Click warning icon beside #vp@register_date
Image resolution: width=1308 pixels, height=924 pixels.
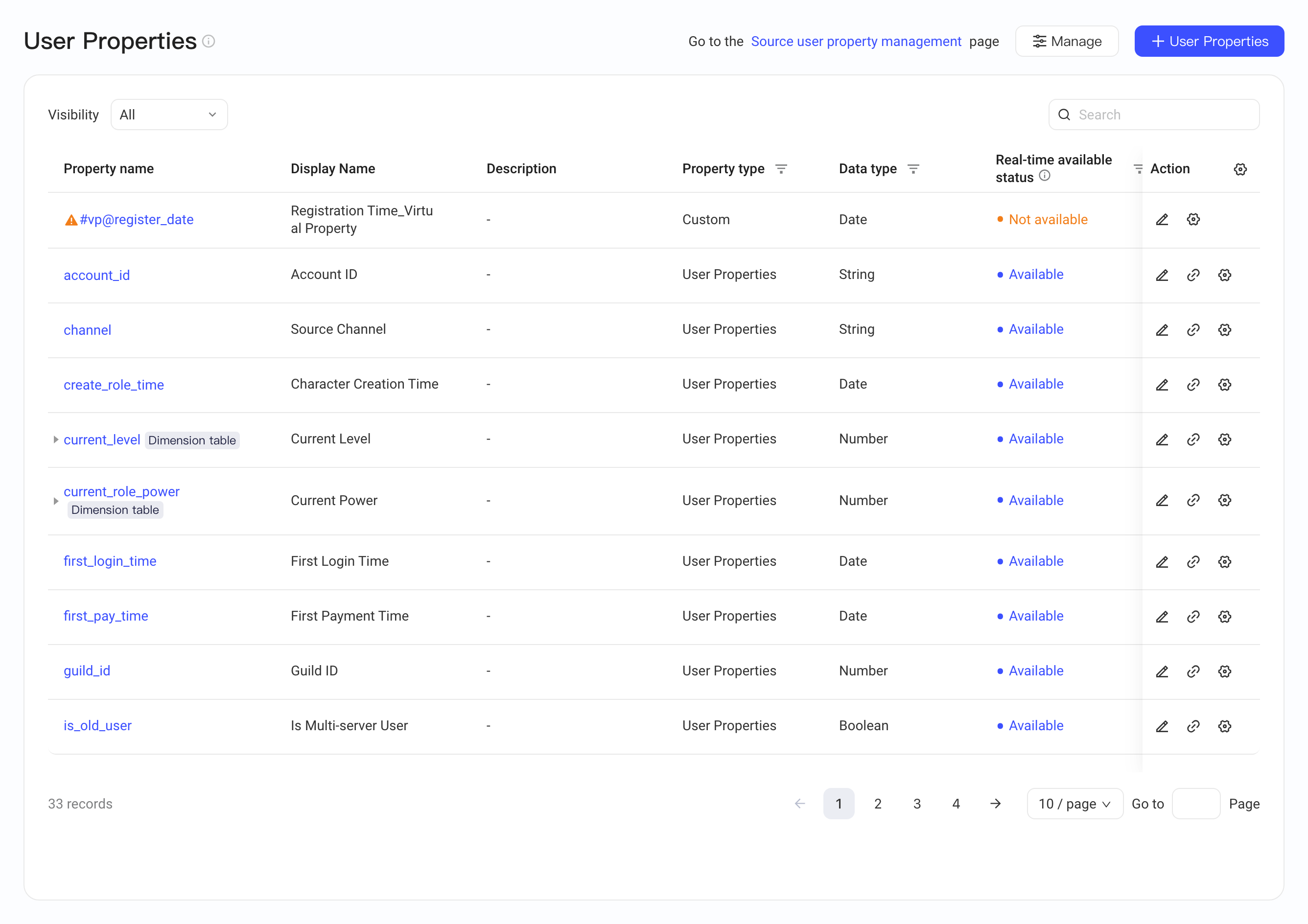(x=71, y=220)
